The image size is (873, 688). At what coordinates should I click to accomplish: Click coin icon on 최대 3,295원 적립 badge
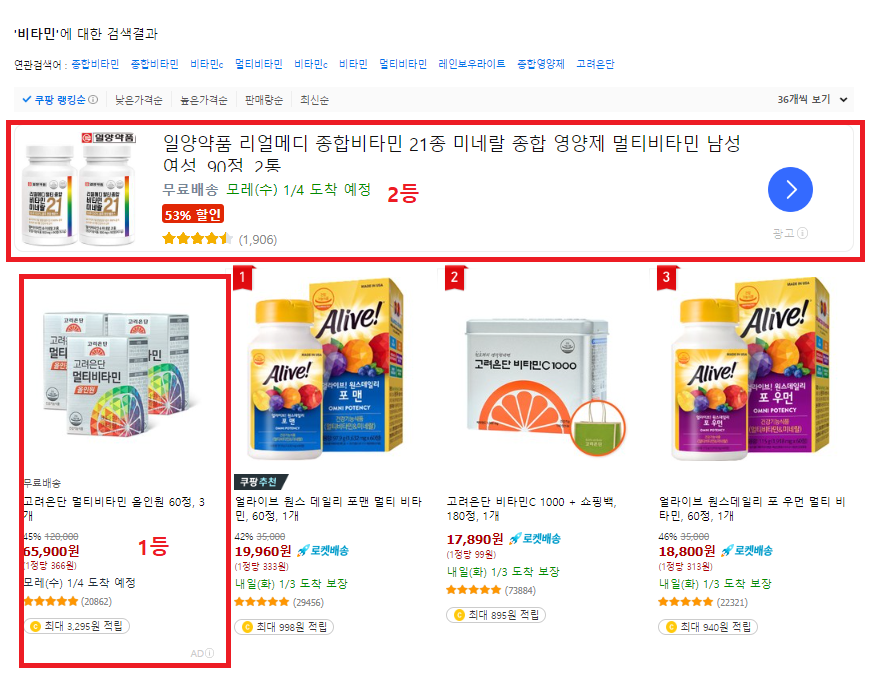tap(35, 626)
